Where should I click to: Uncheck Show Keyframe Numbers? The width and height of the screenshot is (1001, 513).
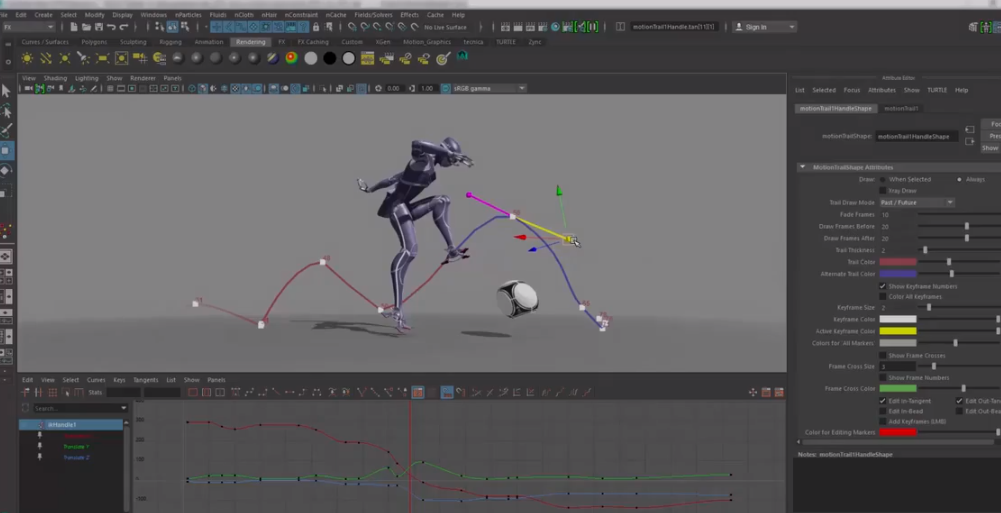pyautogui.click(x=882, y=286)
